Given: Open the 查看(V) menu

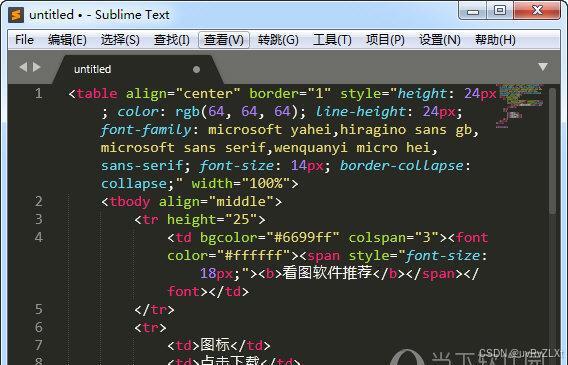Looking at the screenshot, I should 224,39.
